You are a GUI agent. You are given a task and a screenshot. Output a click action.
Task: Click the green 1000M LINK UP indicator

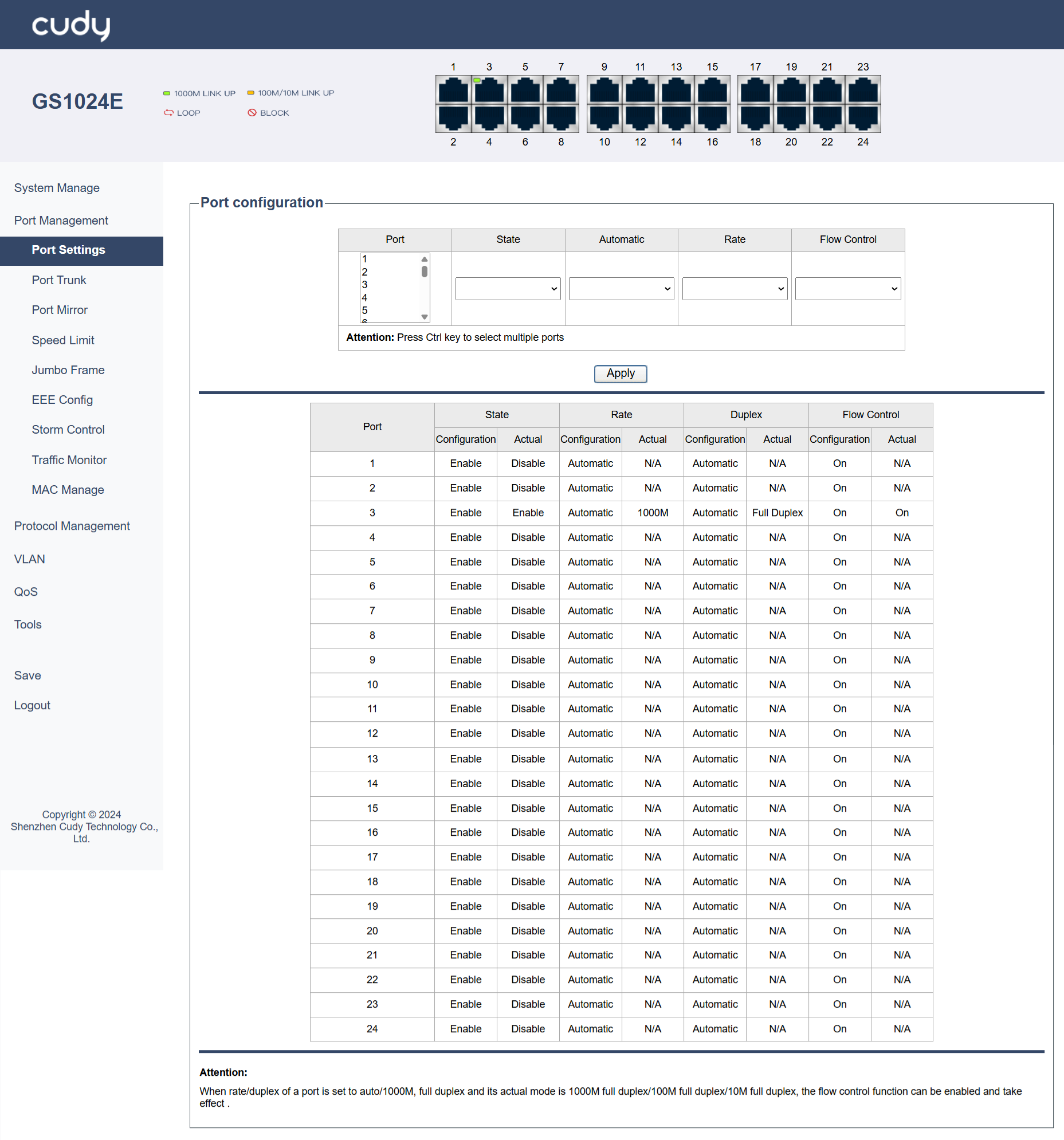click(167, 93)
